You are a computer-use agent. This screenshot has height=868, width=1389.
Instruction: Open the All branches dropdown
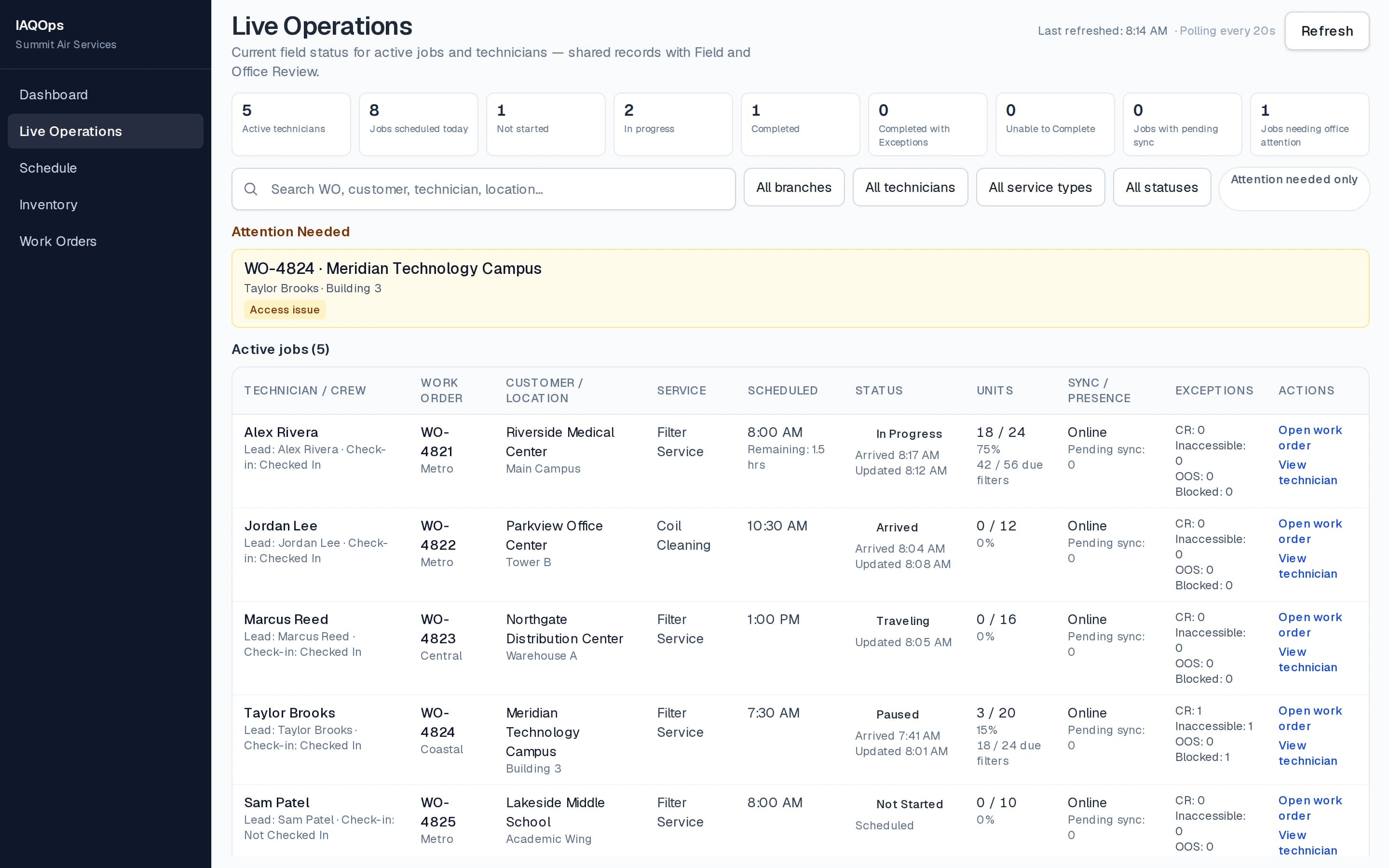[794, 187]
